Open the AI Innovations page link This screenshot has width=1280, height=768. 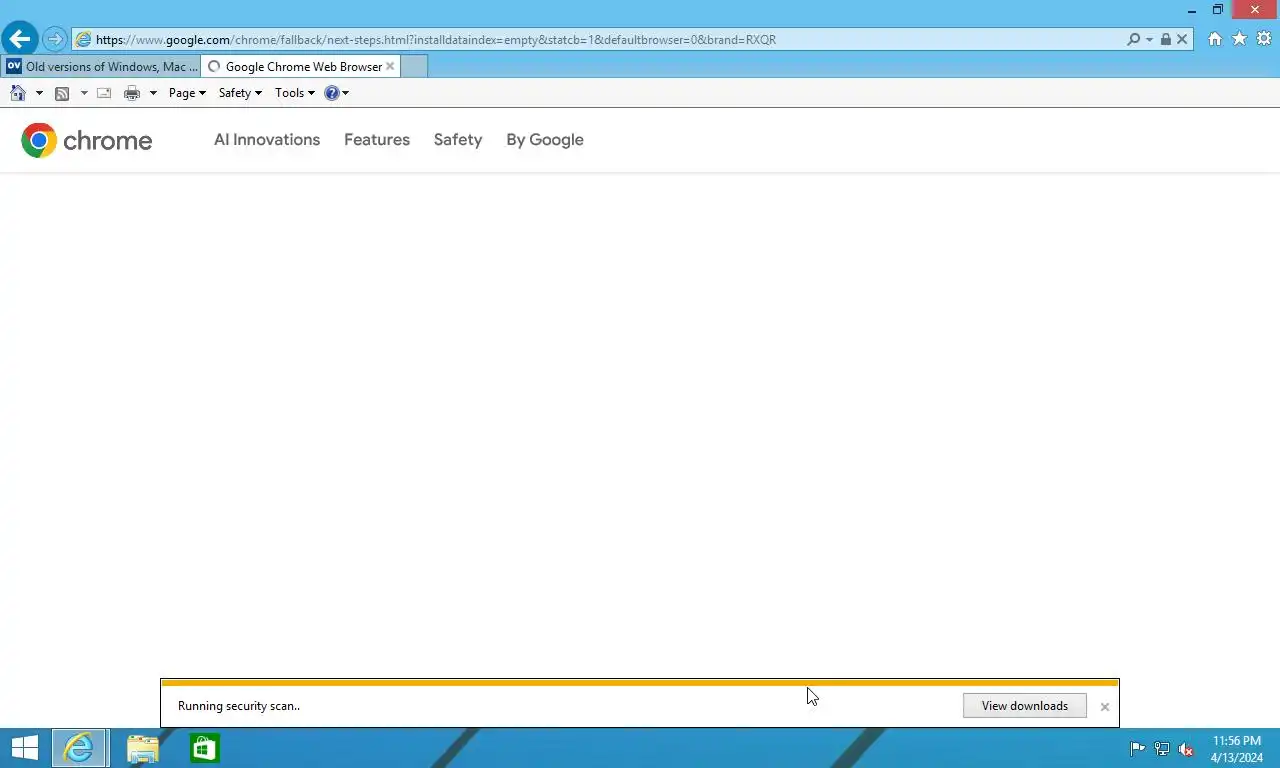[x=267, y=140]
